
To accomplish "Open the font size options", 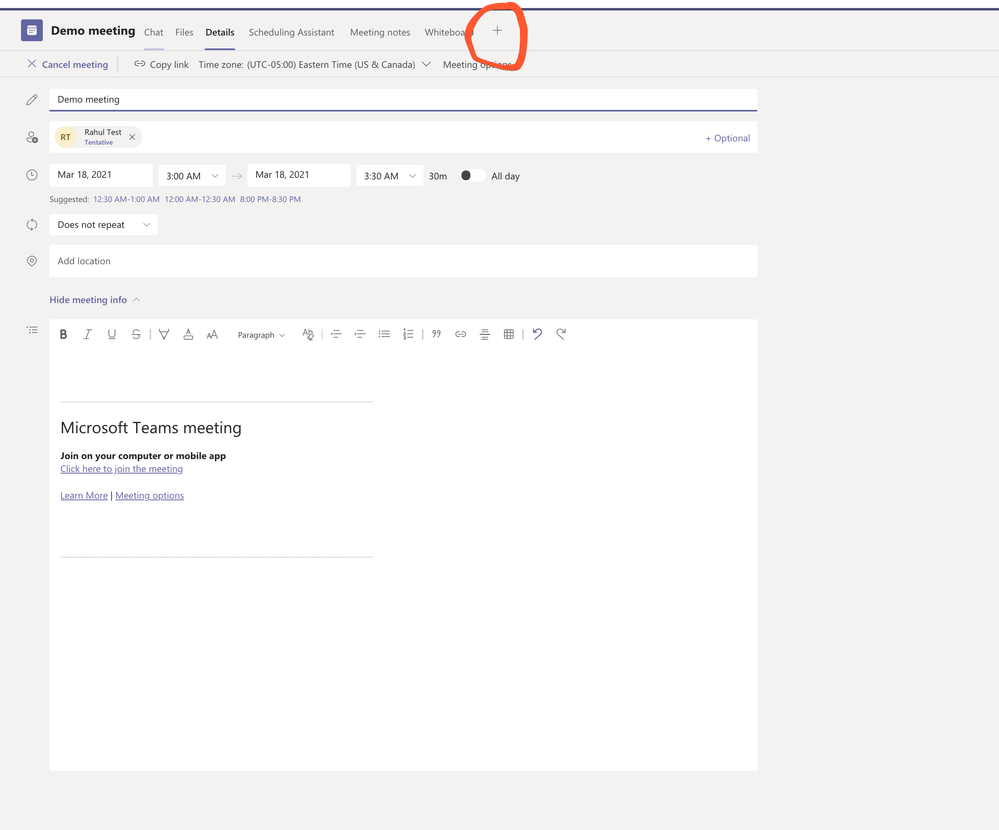I will [x=212, y=334].
